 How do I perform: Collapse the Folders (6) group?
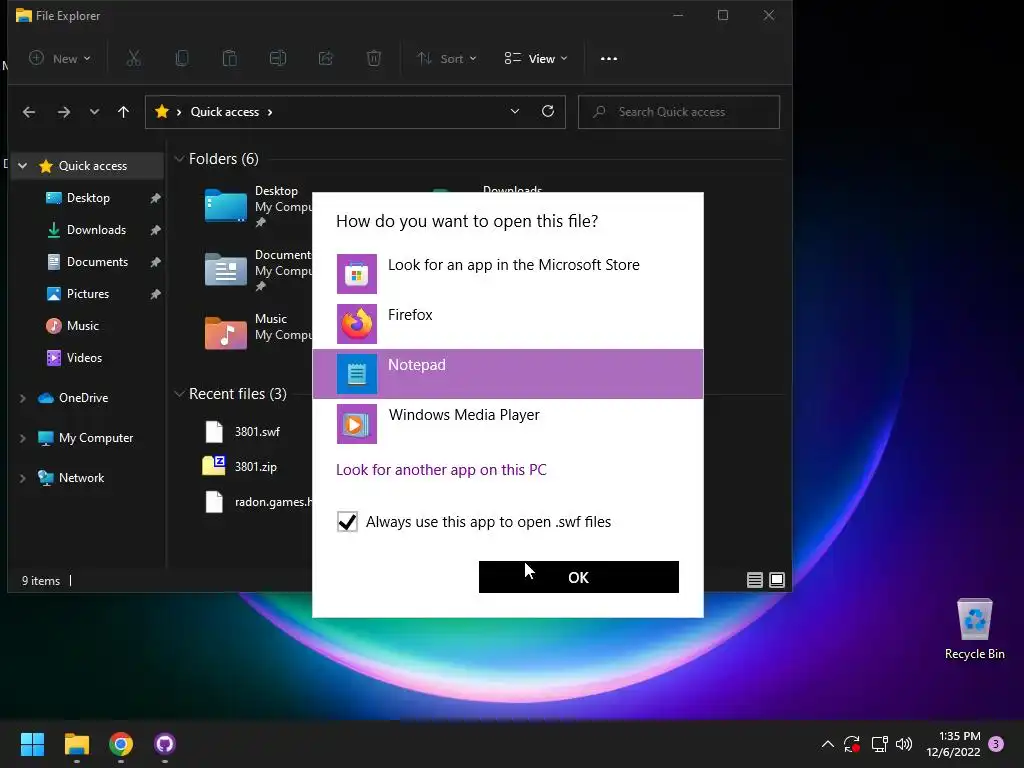pyautogui.click(x=179, y=159)
